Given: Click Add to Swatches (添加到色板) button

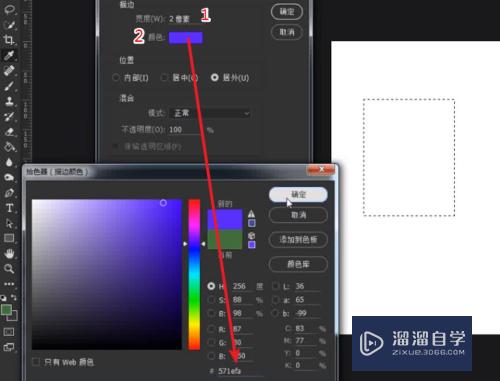Looking at the screenshot, I should click(298, 239).
